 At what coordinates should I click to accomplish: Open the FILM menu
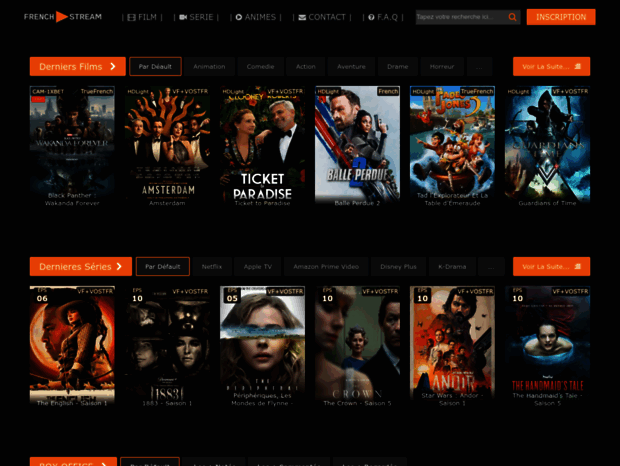click(x=143, y=17)
